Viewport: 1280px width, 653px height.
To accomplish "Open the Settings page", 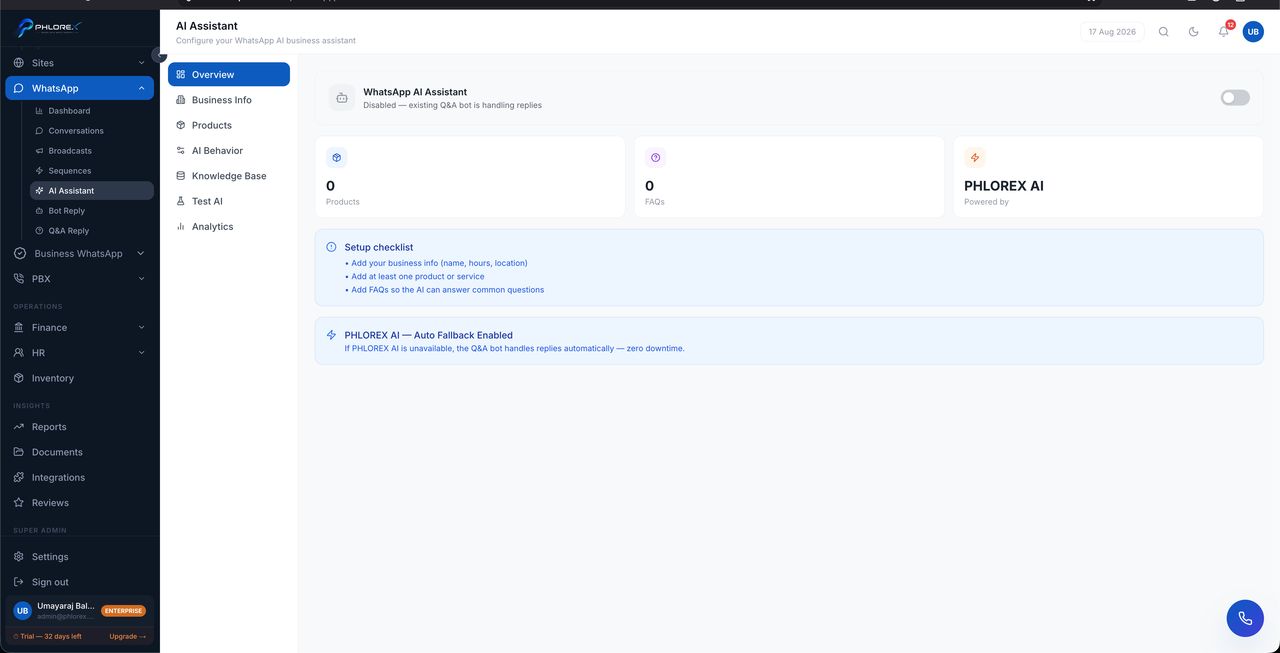I will point(80,557).
